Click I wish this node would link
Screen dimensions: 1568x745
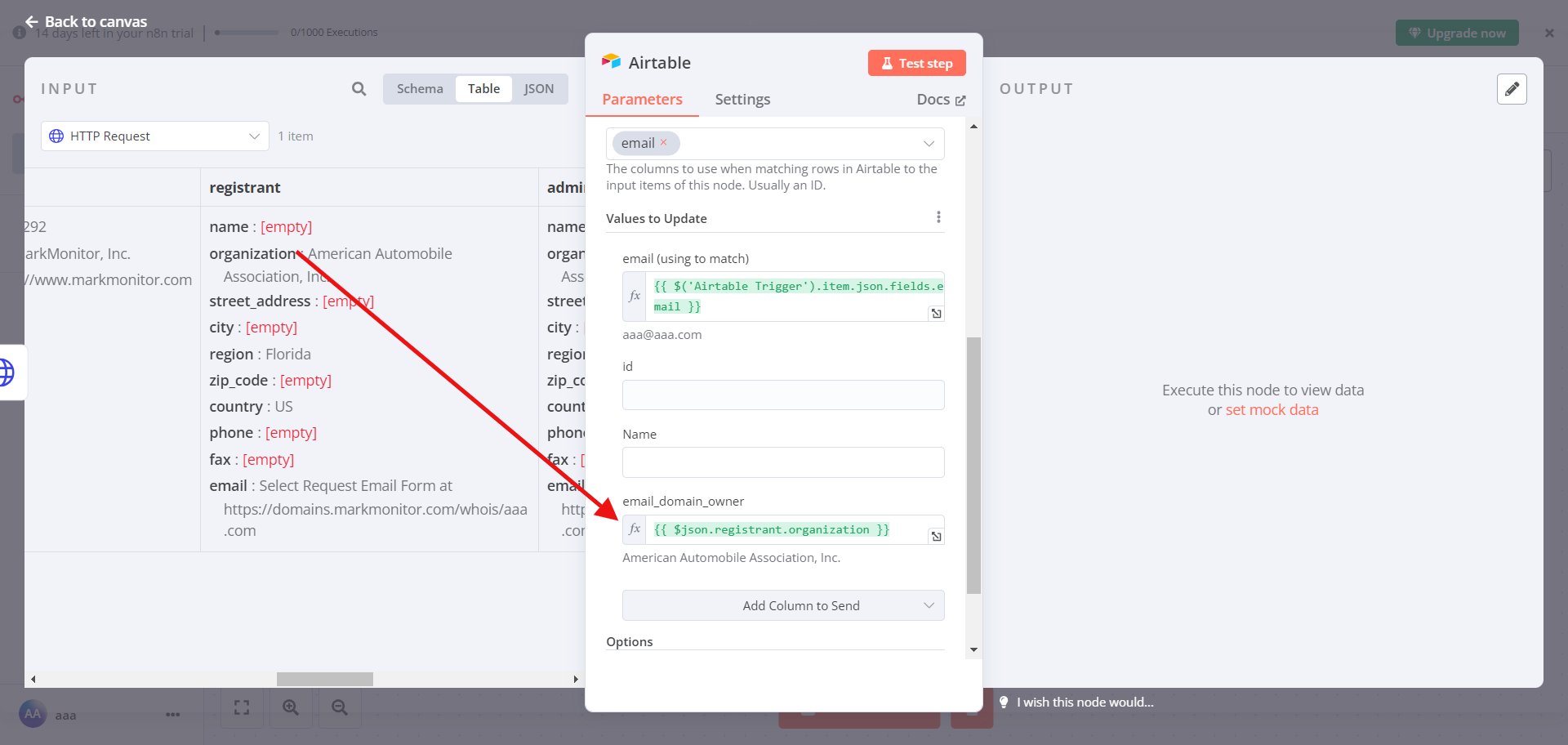[x=1085, y=702]
